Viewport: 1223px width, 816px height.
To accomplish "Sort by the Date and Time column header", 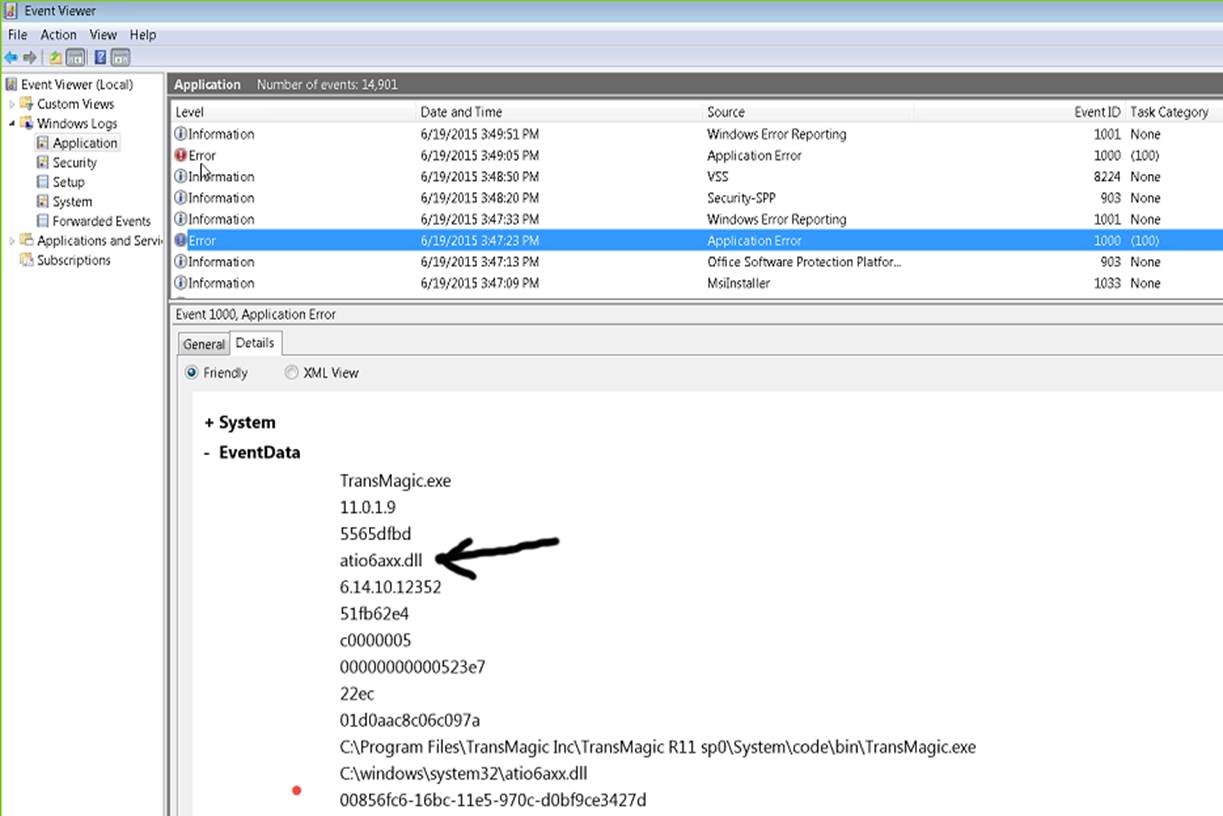I will (558, 112).
